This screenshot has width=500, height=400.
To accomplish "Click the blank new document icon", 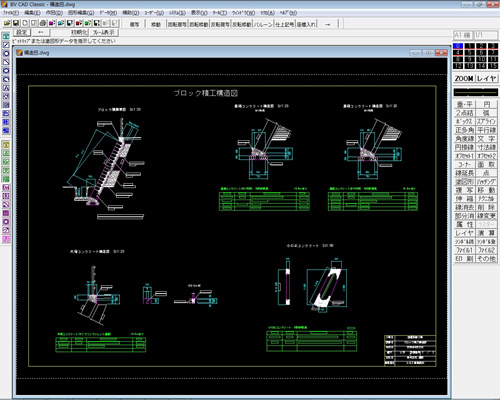I will click(x=25, y=23).
